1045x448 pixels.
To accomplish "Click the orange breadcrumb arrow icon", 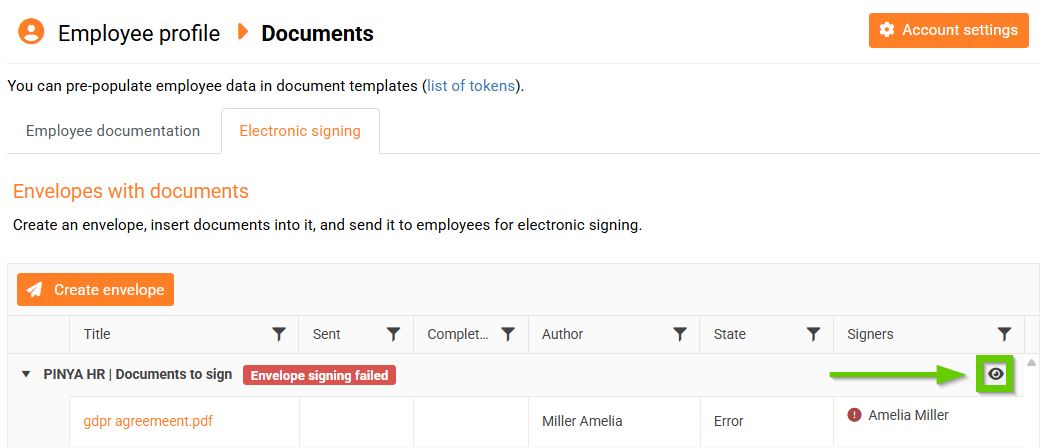I will point(242,32).
